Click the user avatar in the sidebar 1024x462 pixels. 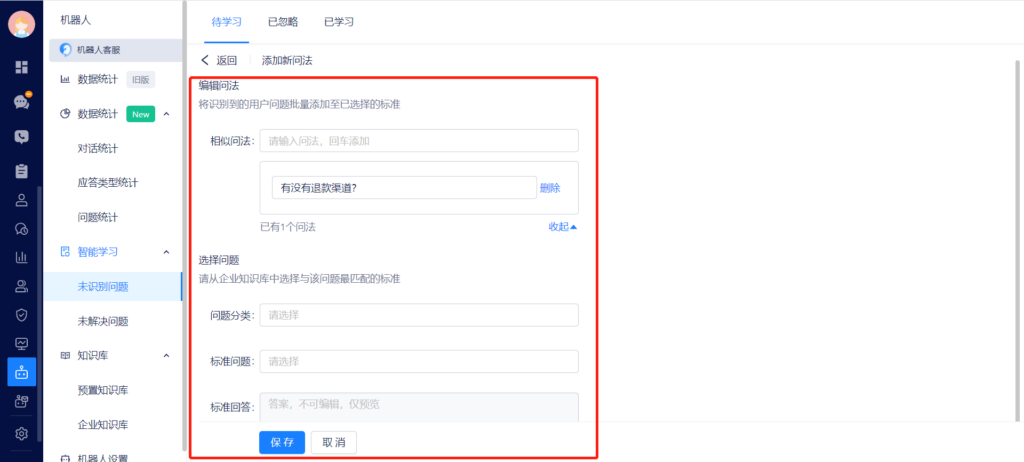pos(22,24)
